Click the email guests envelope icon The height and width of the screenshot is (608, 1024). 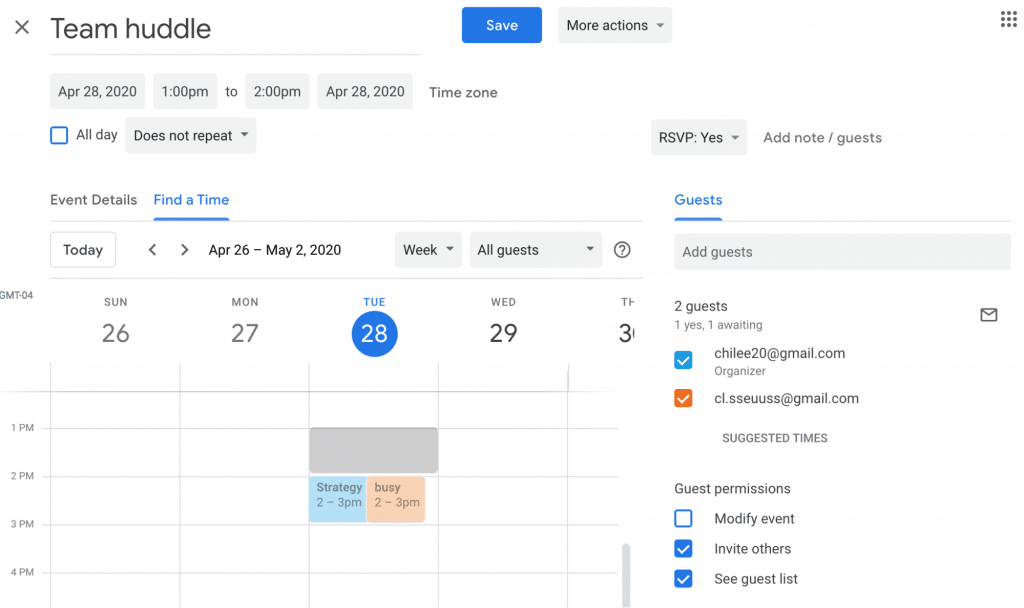(x=988, y=315)
